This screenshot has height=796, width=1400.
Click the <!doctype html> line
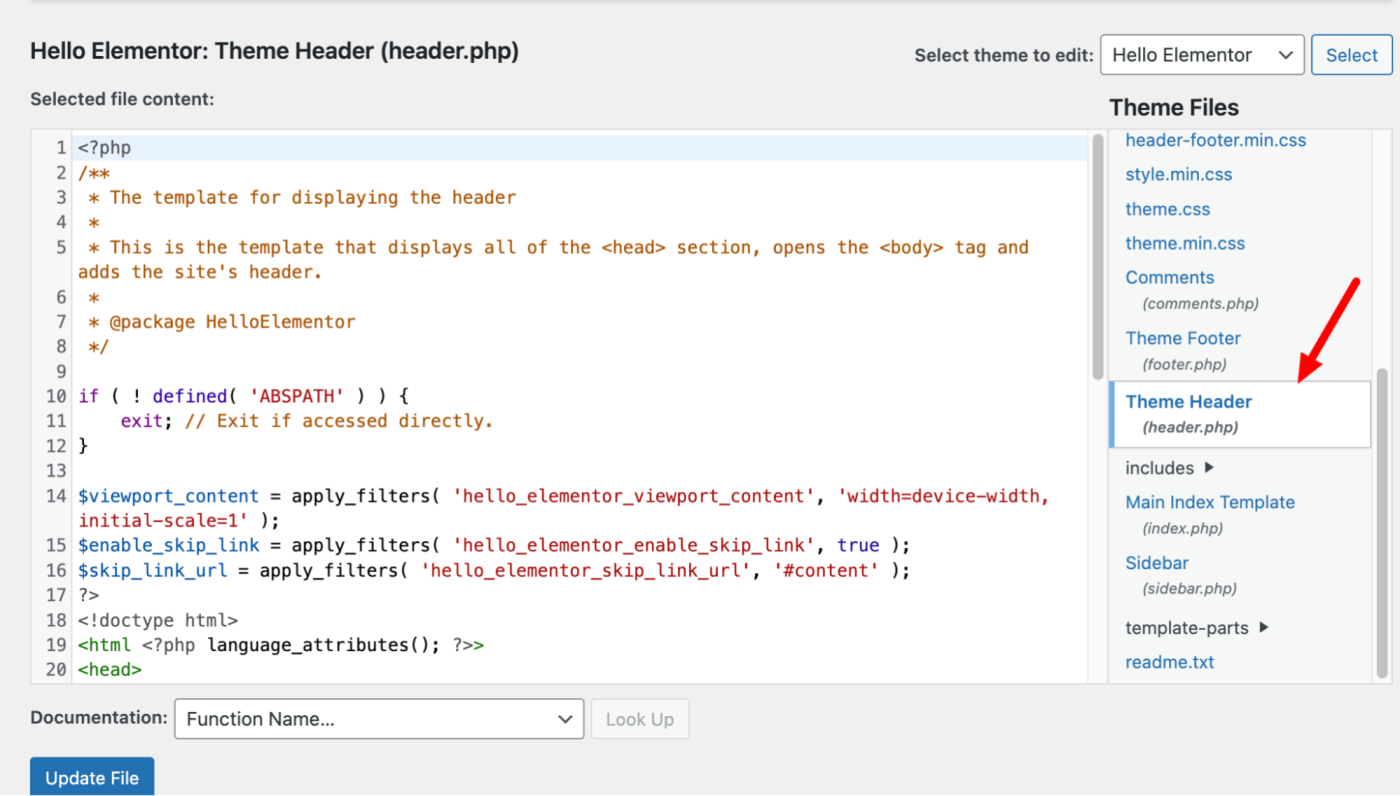click(158, 620)
